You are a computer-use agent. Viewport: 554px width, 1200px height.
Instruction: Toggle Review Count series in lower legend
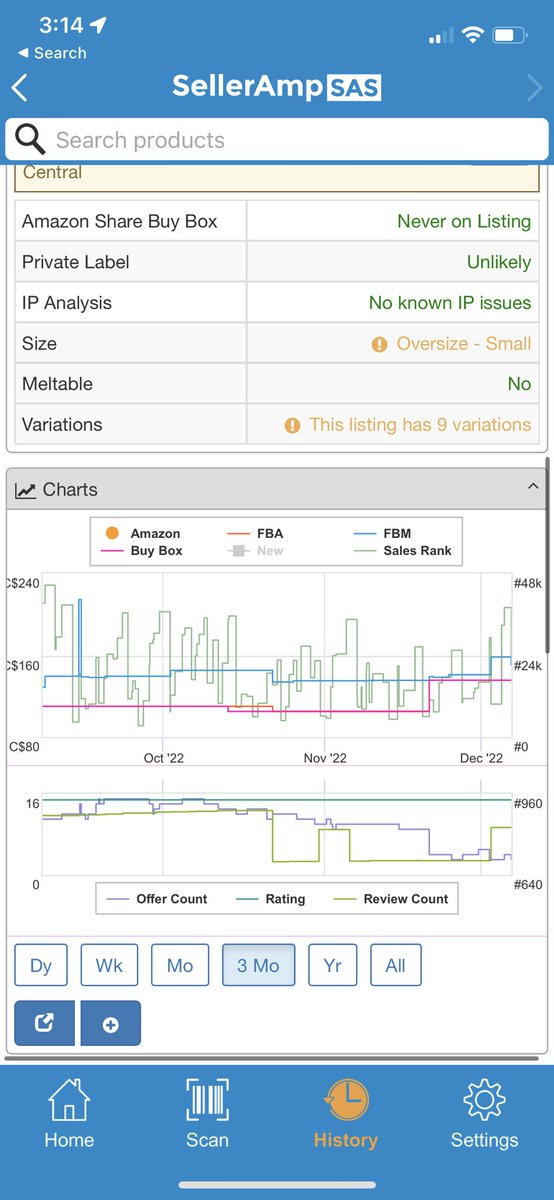(x=391, y=899)
